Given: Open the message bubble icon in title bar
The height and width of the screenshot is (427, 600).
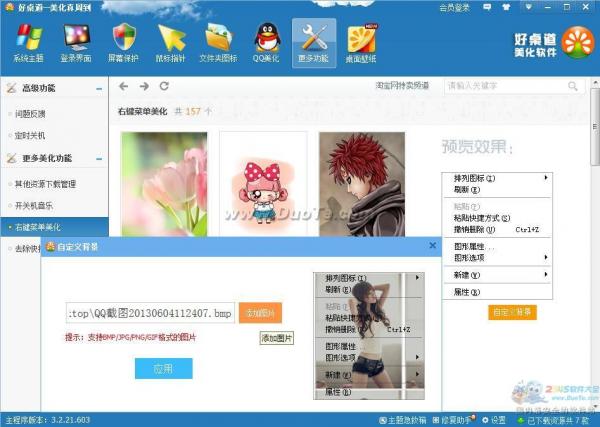Looking at the screenshot, I should point(487,7).
